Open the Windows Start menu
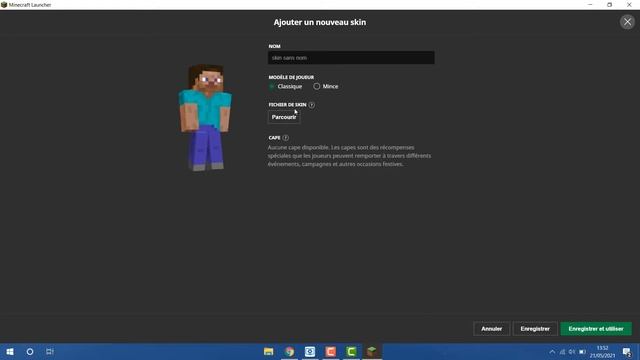 pyautogui.click(x=10, y=351)
